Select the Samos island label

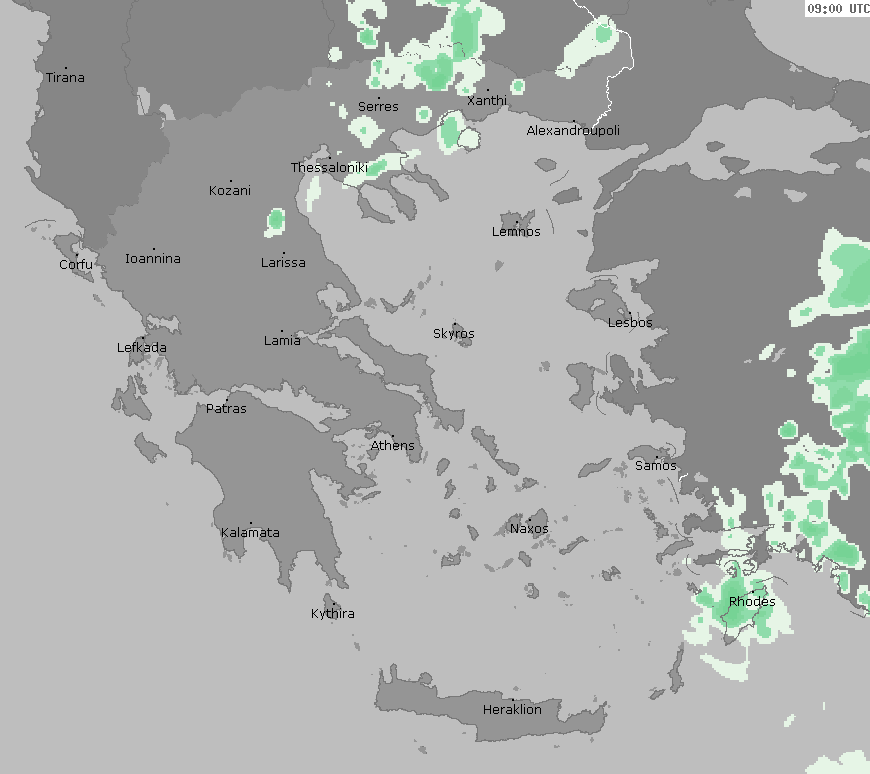[x=656, y=466]
